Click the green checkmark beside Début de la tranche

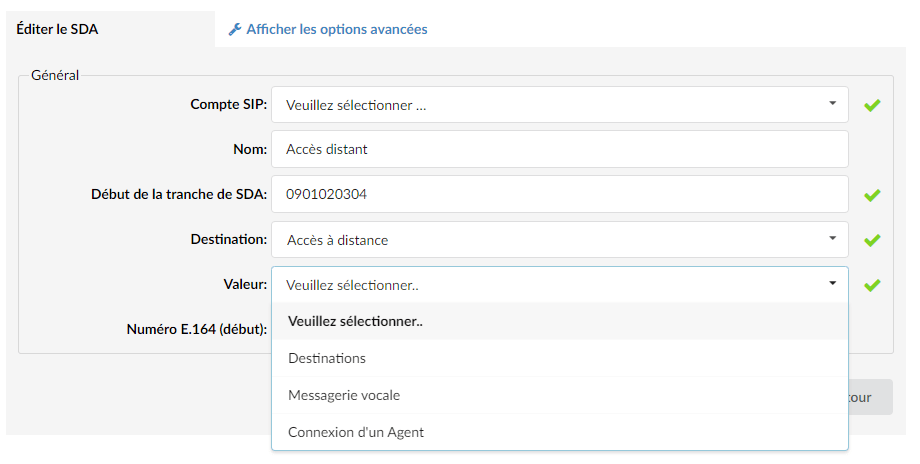872,195
